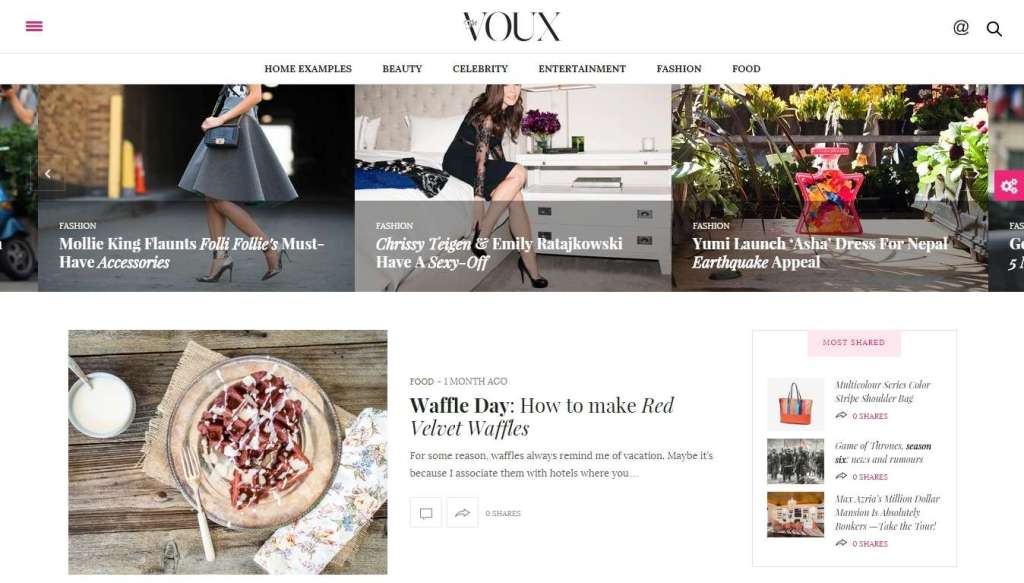1024x583 pixels.
Task: Open the Beauty menu item
Action: pyautogui.click(x=402, y=69)
